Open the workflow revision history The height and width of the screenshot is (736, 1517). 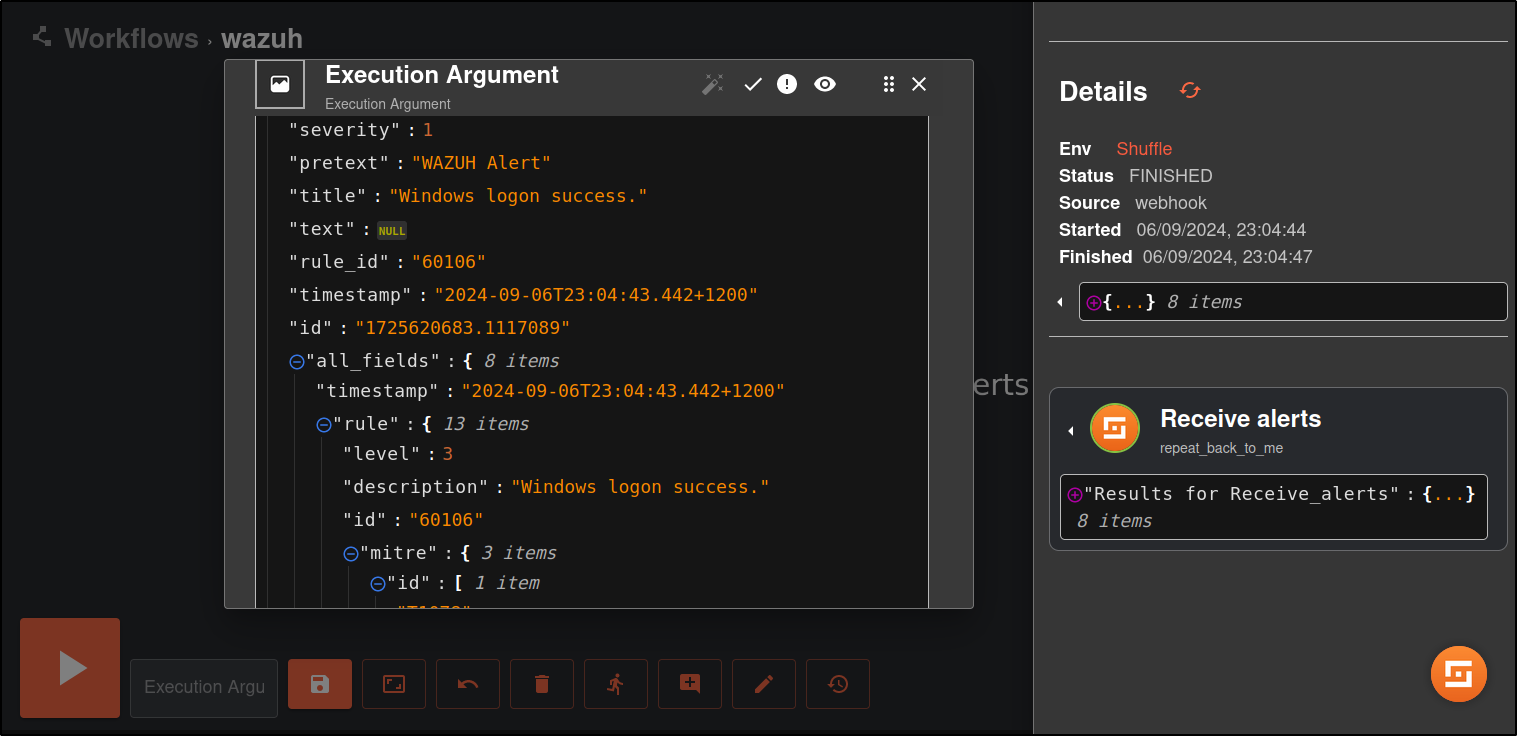tap(838, 684)
